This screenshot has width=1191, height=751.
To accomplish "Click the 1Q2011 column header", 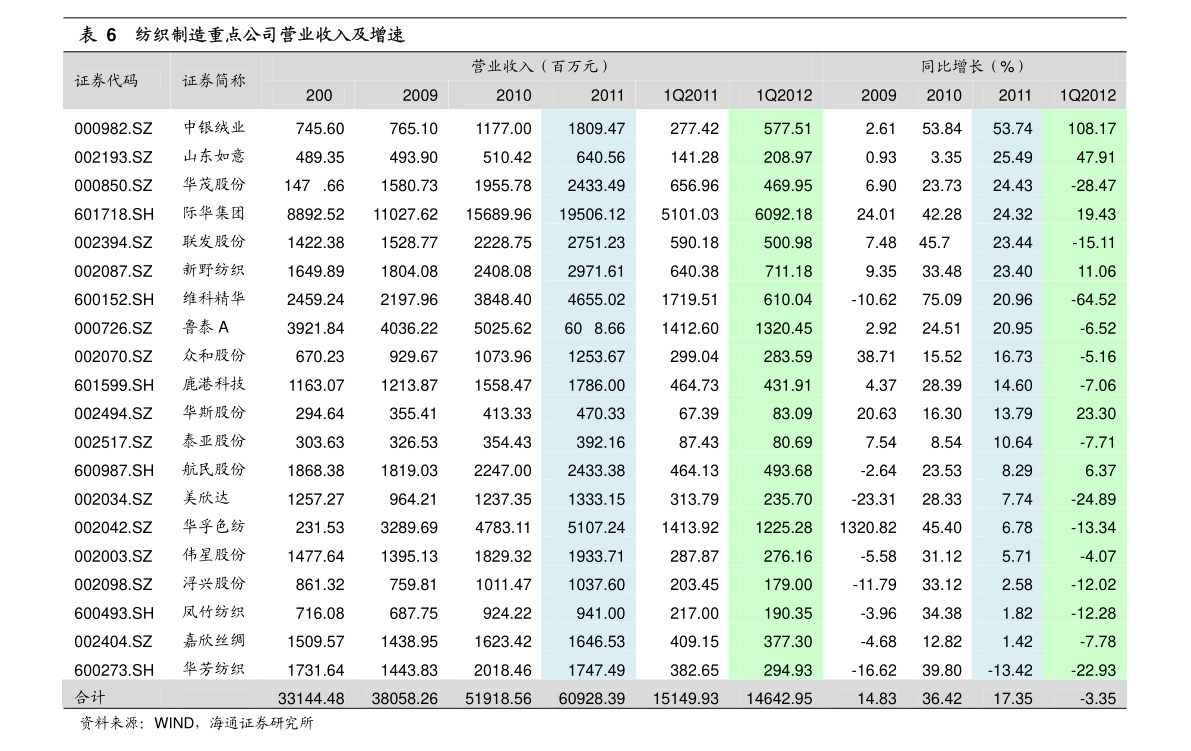I will [690, 96].
